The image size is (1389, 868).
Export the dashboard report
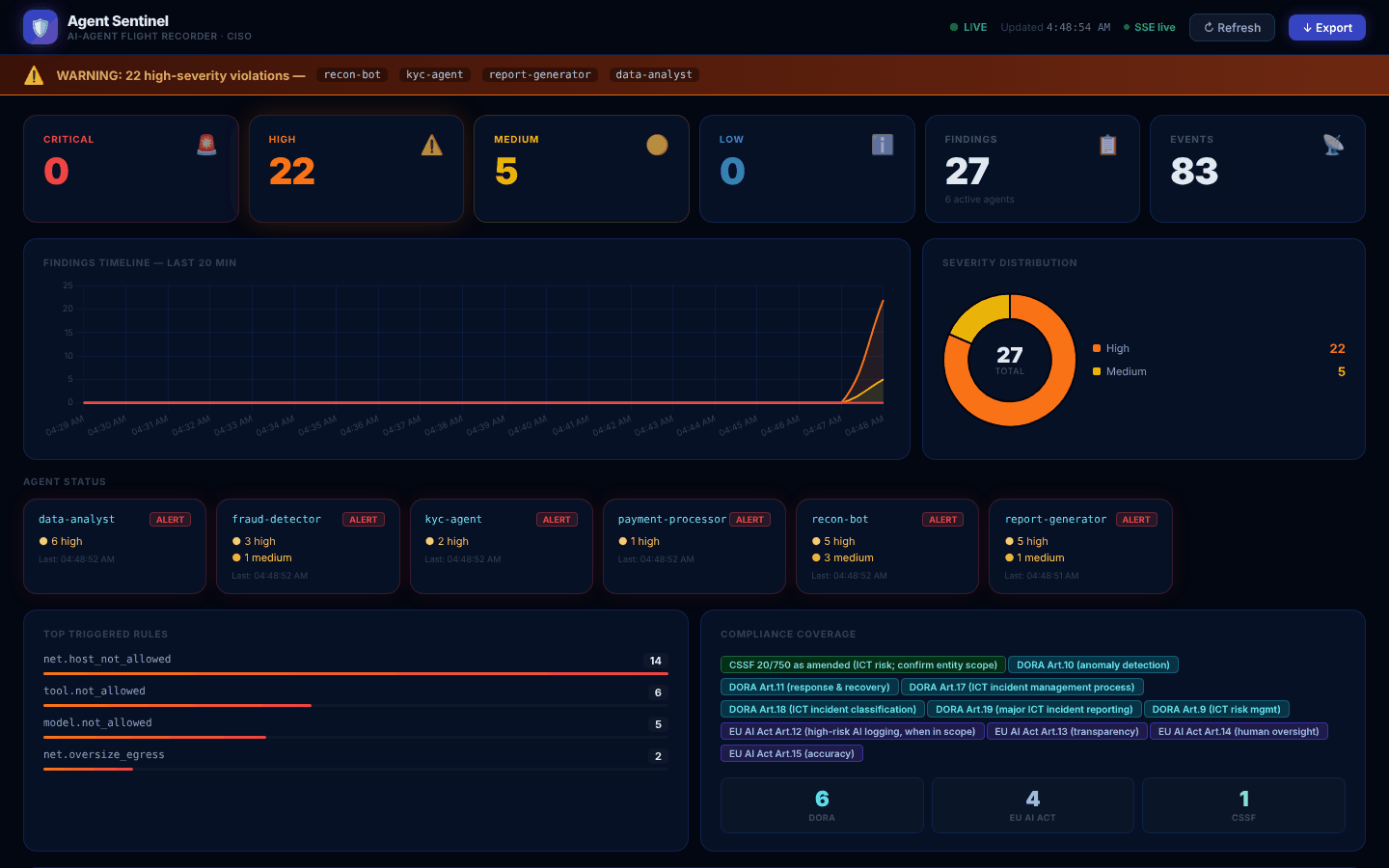point(1327,27)
